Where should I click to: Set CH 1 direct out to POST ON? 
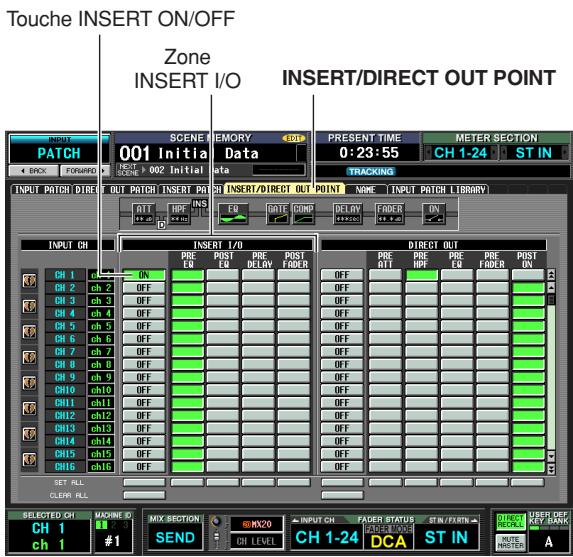[528, 275]
